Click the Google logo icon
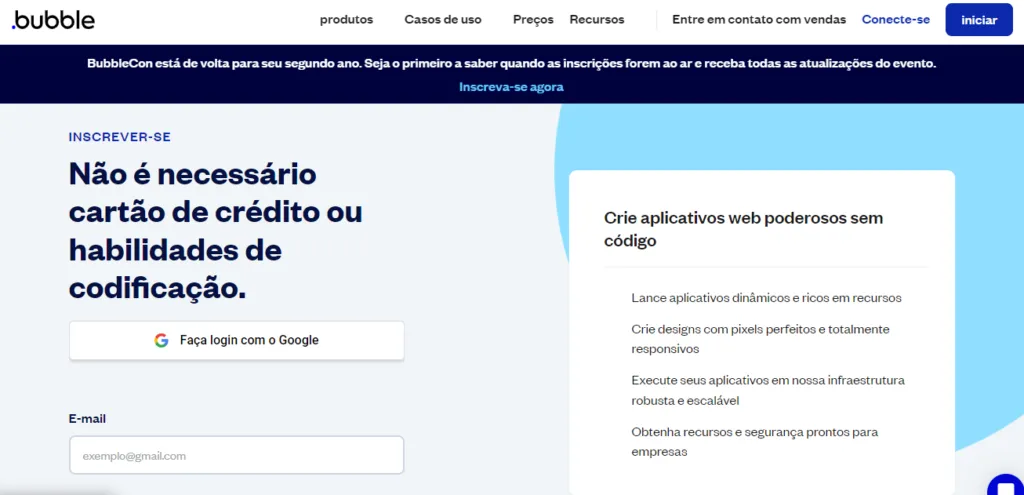This screenshot has height=495, width=1024. (x=161, y=340)
